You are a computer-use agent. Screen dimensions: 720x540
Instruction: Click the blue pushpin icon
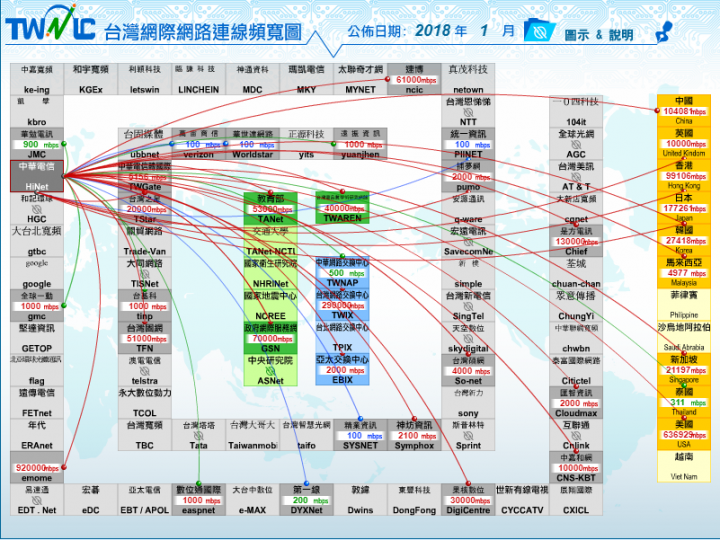click(664, 32)
